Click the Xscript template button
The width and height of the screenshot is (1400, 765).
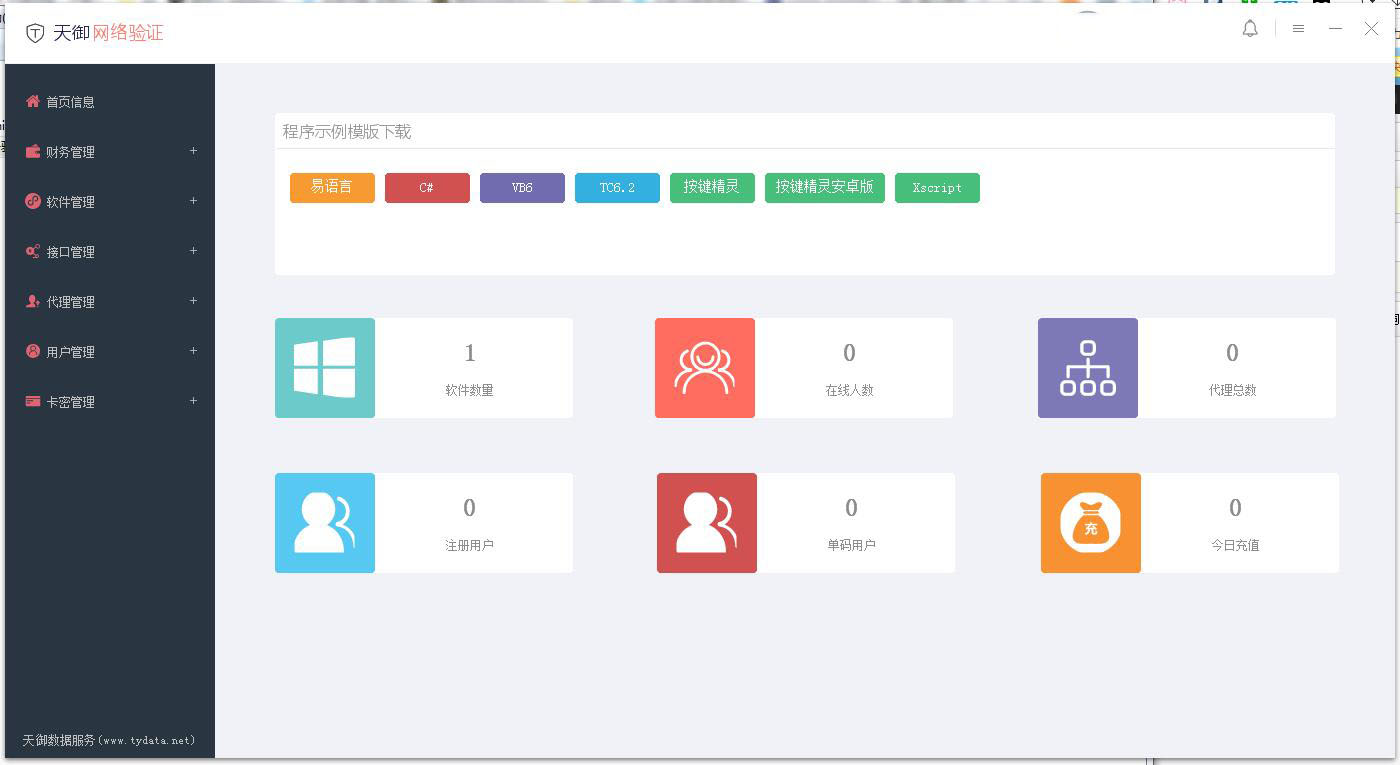(x=937, y=188)
